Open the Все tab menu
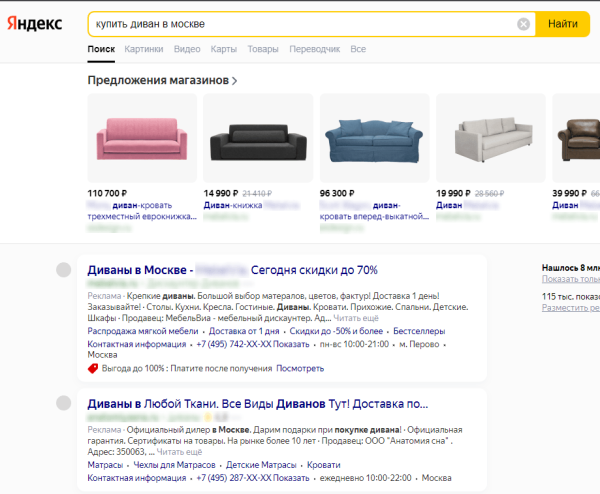The width and height of the screenshot is (600, 494). pyautogui.click(x=358, y=49)
